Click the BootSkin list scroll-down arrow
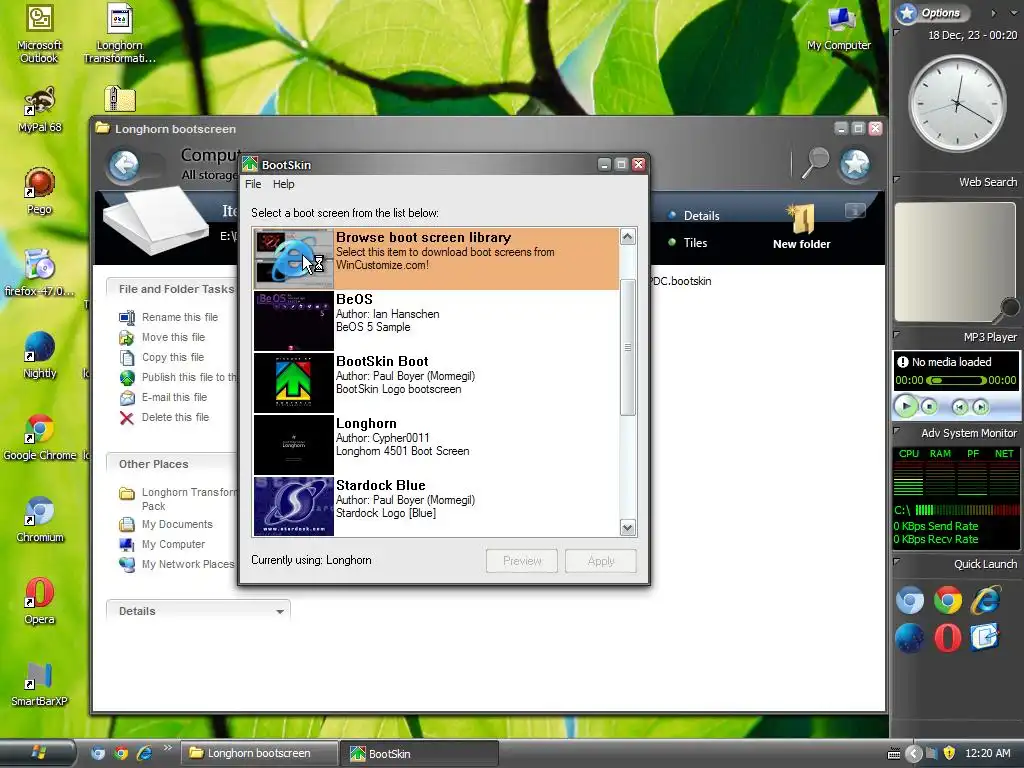The image size is (1024, 768). (x=628, y=528)
